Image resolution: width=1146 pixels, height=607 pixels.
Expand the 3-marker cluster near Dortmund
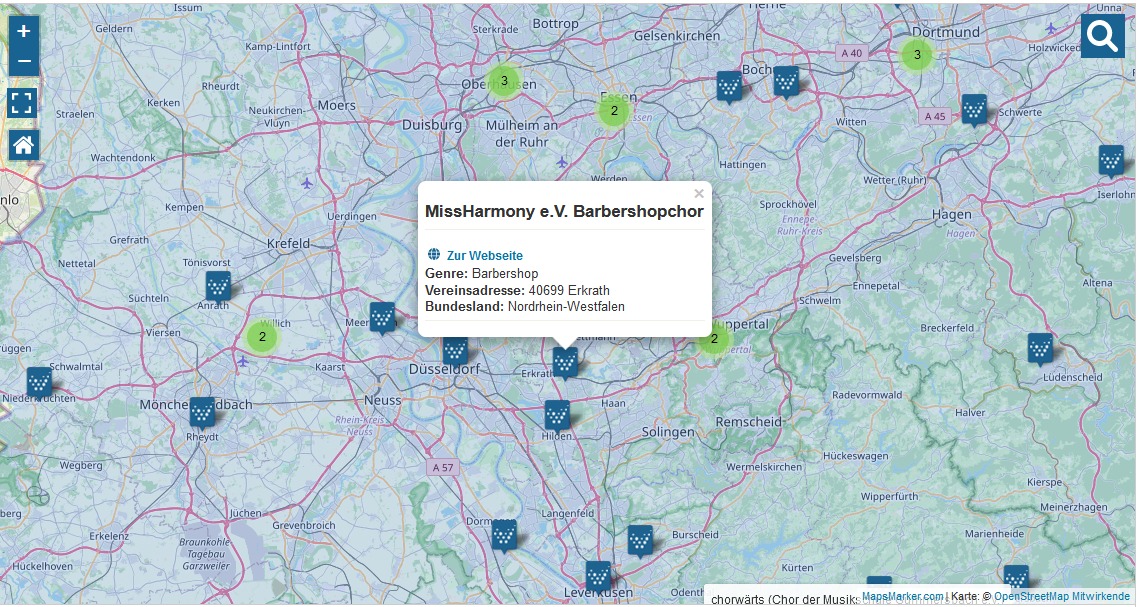[917, 55]
